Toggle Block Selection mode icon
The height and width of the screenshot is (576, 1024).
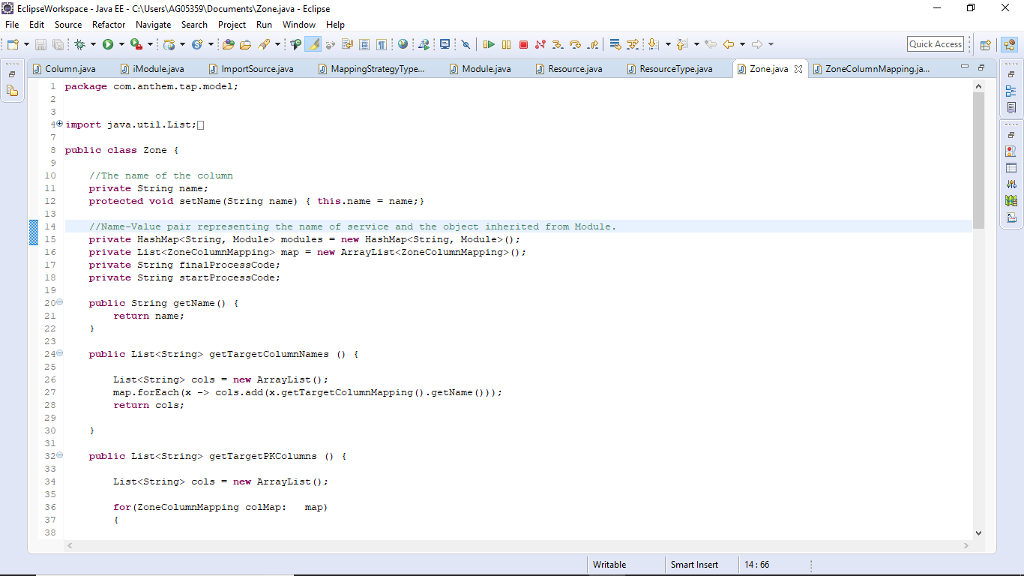(364, 44)
